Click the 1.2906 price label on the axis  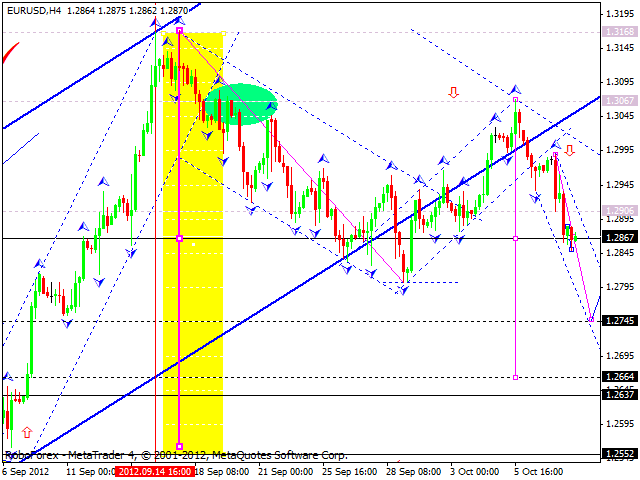620,211
